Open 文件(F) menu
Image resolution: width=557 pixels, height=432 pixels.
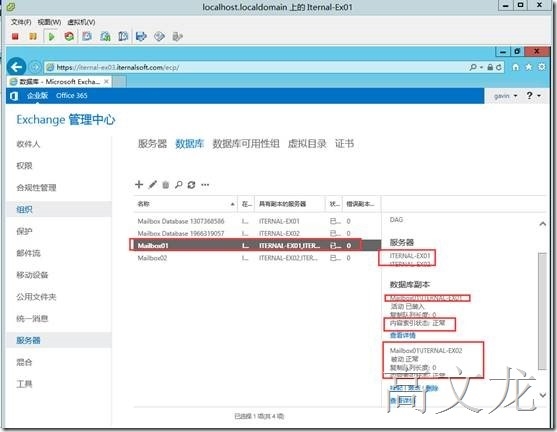coord(21,22)
